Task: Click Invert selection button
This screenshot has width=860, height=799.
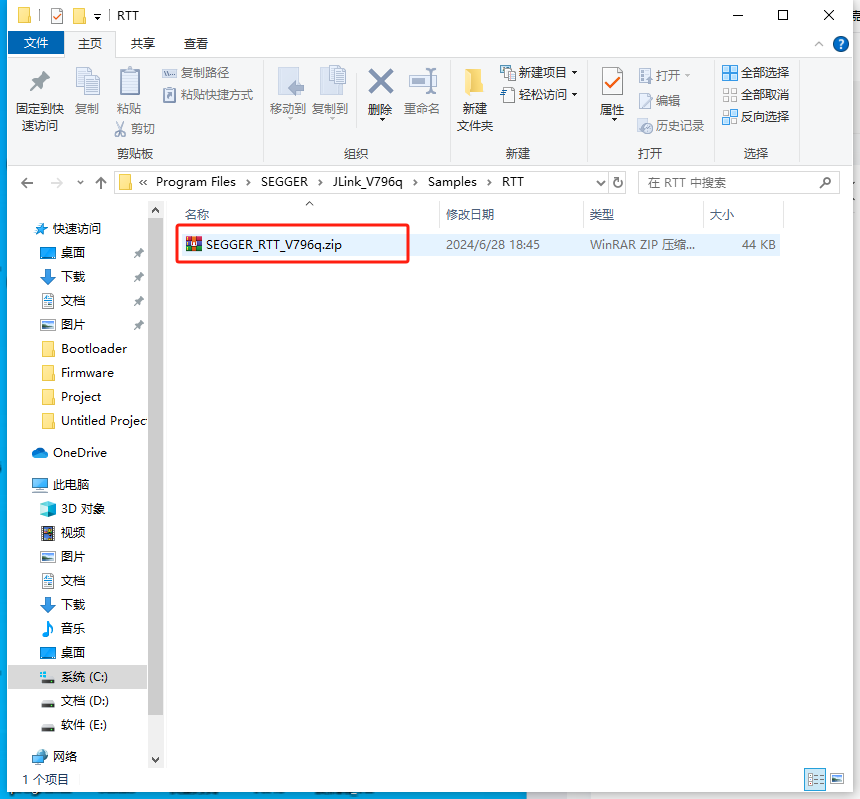Action: point(755,117)
